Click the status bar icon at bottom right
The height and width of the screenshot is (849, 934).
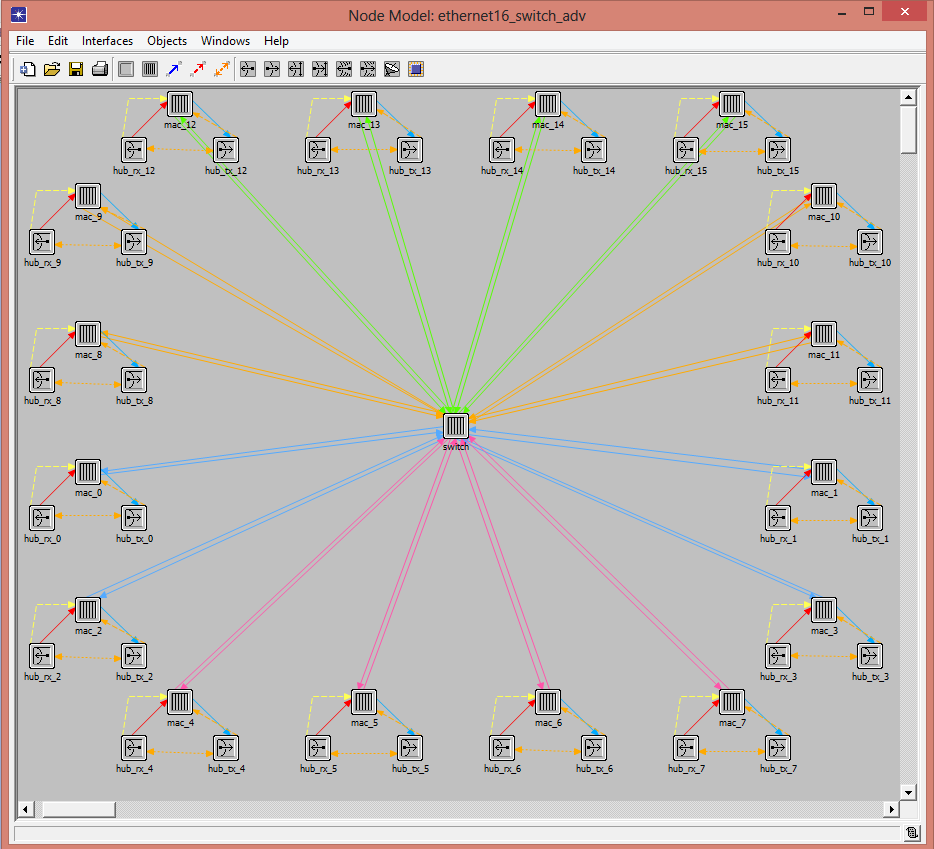(x=912, y=832)
